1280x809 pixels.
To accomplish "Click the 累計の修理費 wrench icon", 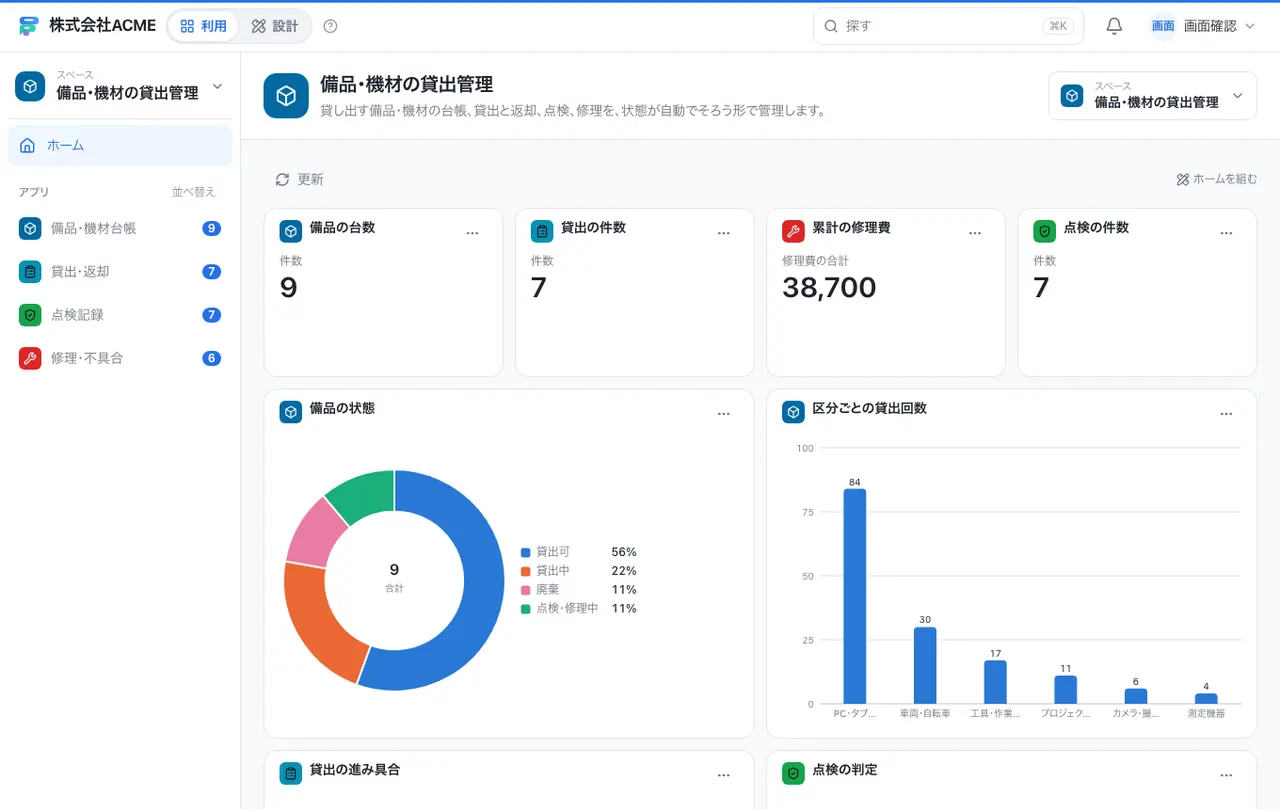I will coord(793,232).
